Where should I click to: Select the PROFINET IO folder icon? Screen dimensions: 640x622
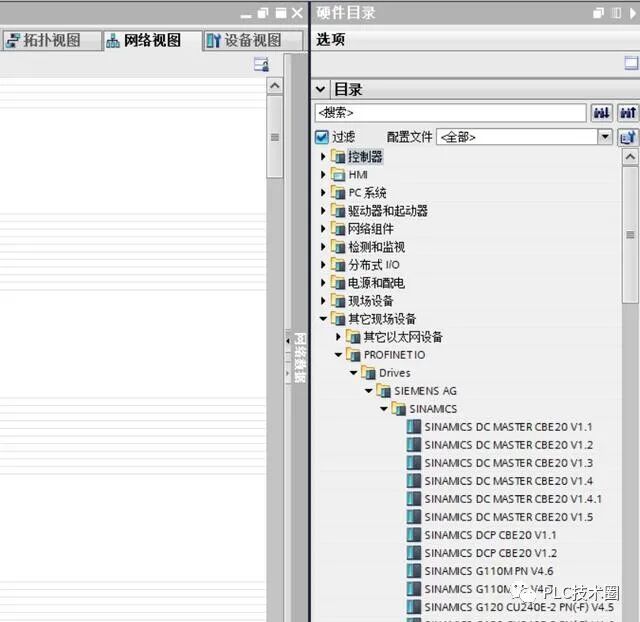click(x=353, y=355)
